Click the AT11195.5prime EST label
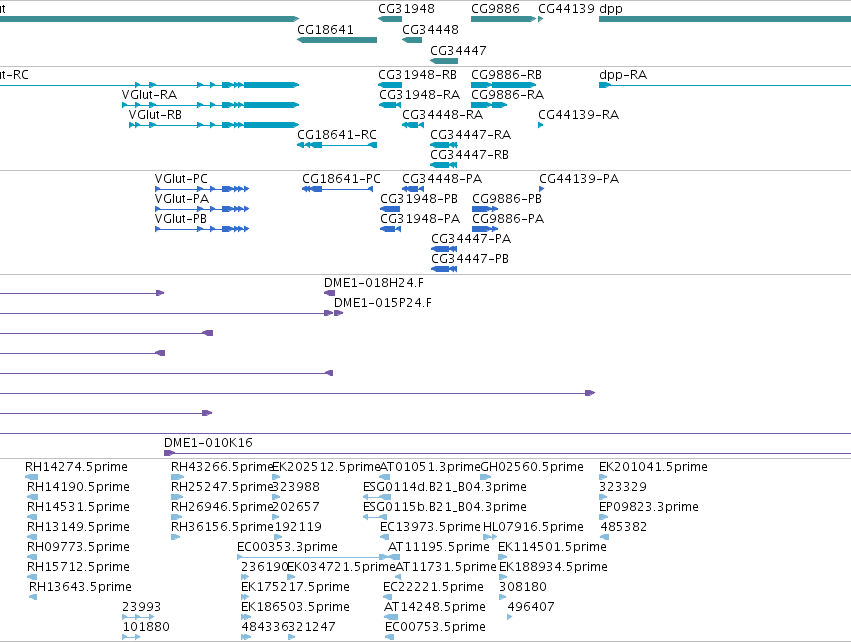 point(439,548)
